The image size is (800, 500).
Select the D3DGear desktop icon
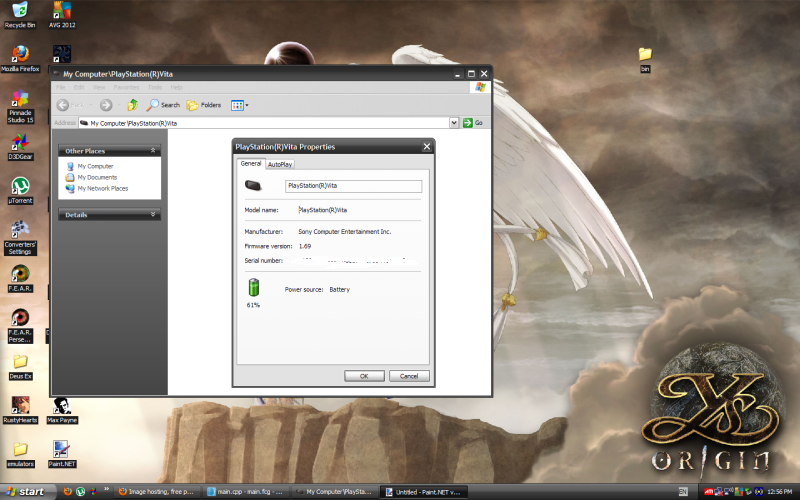click(20, 147)
